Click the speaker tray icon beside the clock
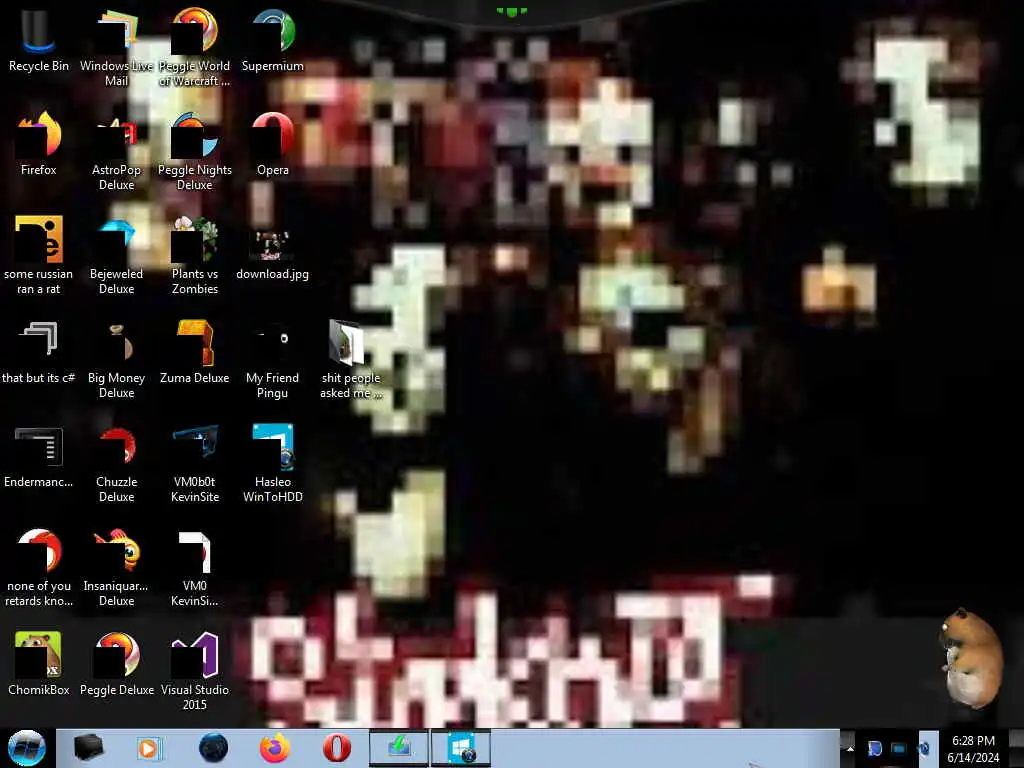Image resolution: width=1024 pixels, height=768 pixels. (925, 748)
